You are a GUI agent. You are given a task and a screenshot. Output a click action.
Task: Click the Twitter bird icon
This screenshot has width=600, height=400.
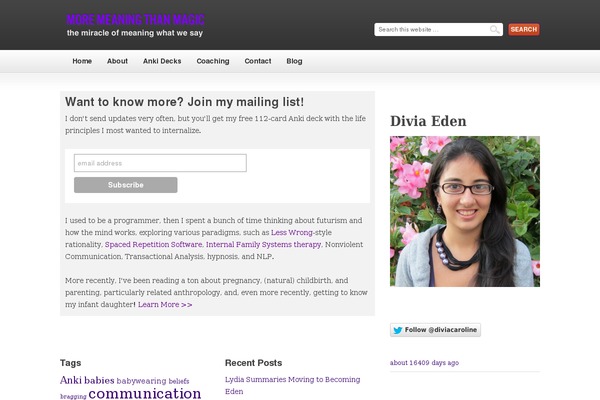(398, 330)
